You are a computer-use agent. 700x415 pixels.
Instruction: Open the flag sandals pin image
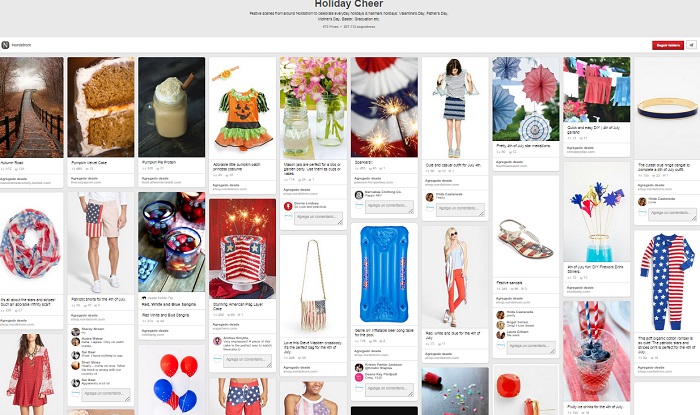tap(526, 227)
